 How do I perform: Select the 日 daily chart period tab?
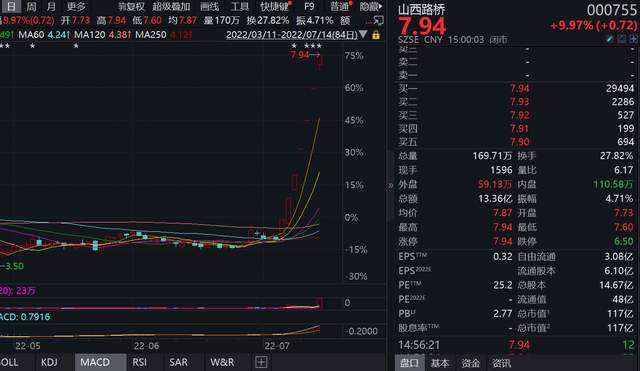tap(11, 6)
